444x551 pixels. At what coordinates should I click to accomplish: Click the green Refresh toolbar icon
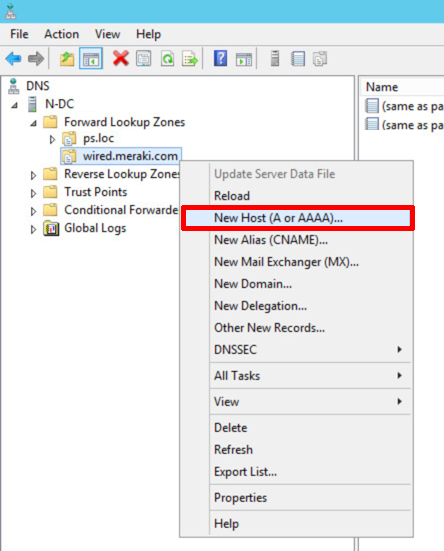click(x=167, y=59)
